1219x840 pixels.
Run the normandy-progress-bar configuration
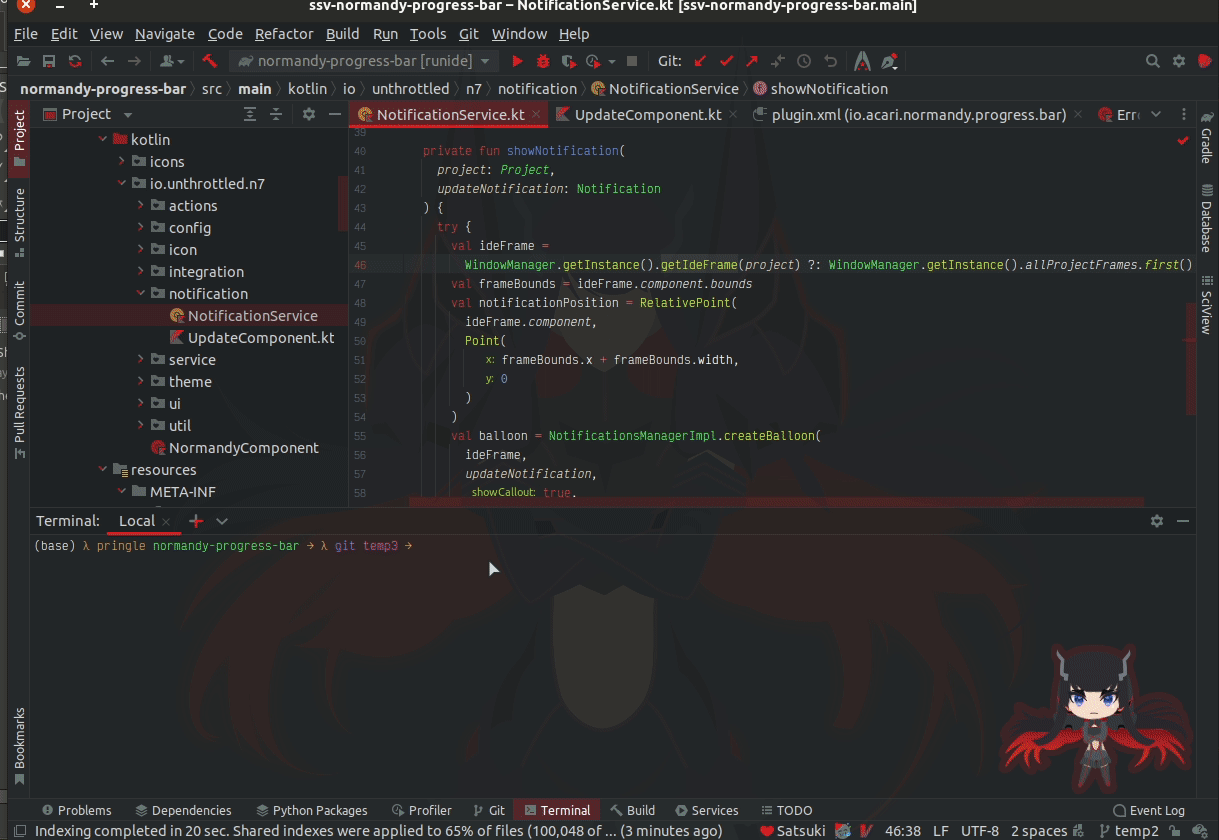pyautogui.click(x=517, y=60)
